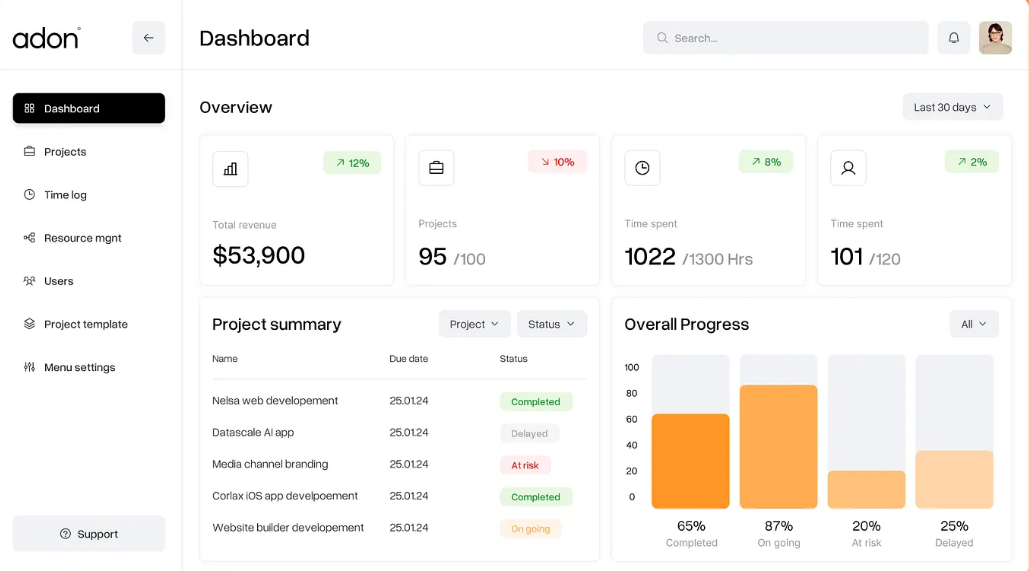Click the clock icon on Time spent card

(x=642, y=168)
